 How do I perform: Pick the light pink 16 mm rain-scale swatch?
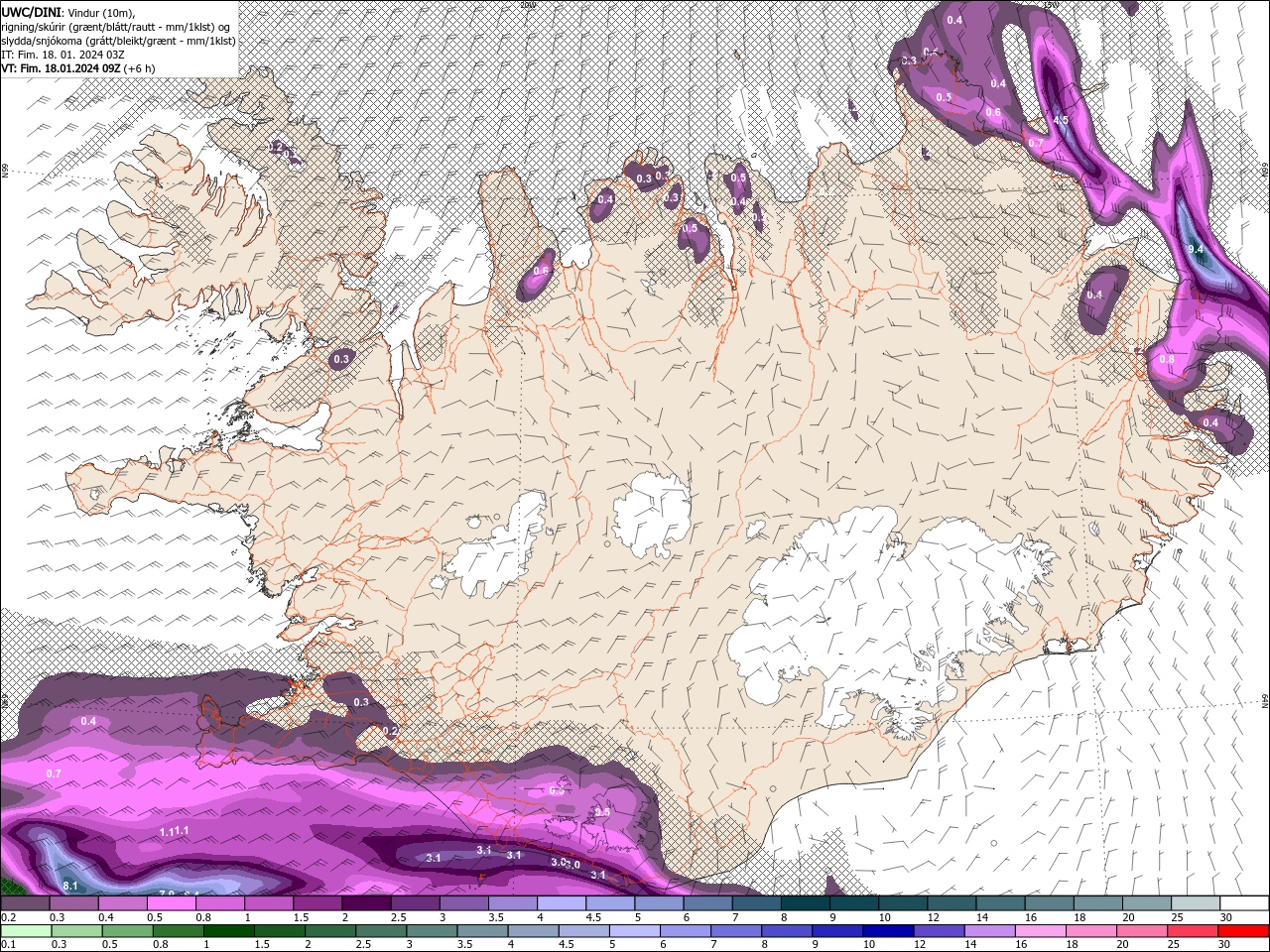[1040, 931]
